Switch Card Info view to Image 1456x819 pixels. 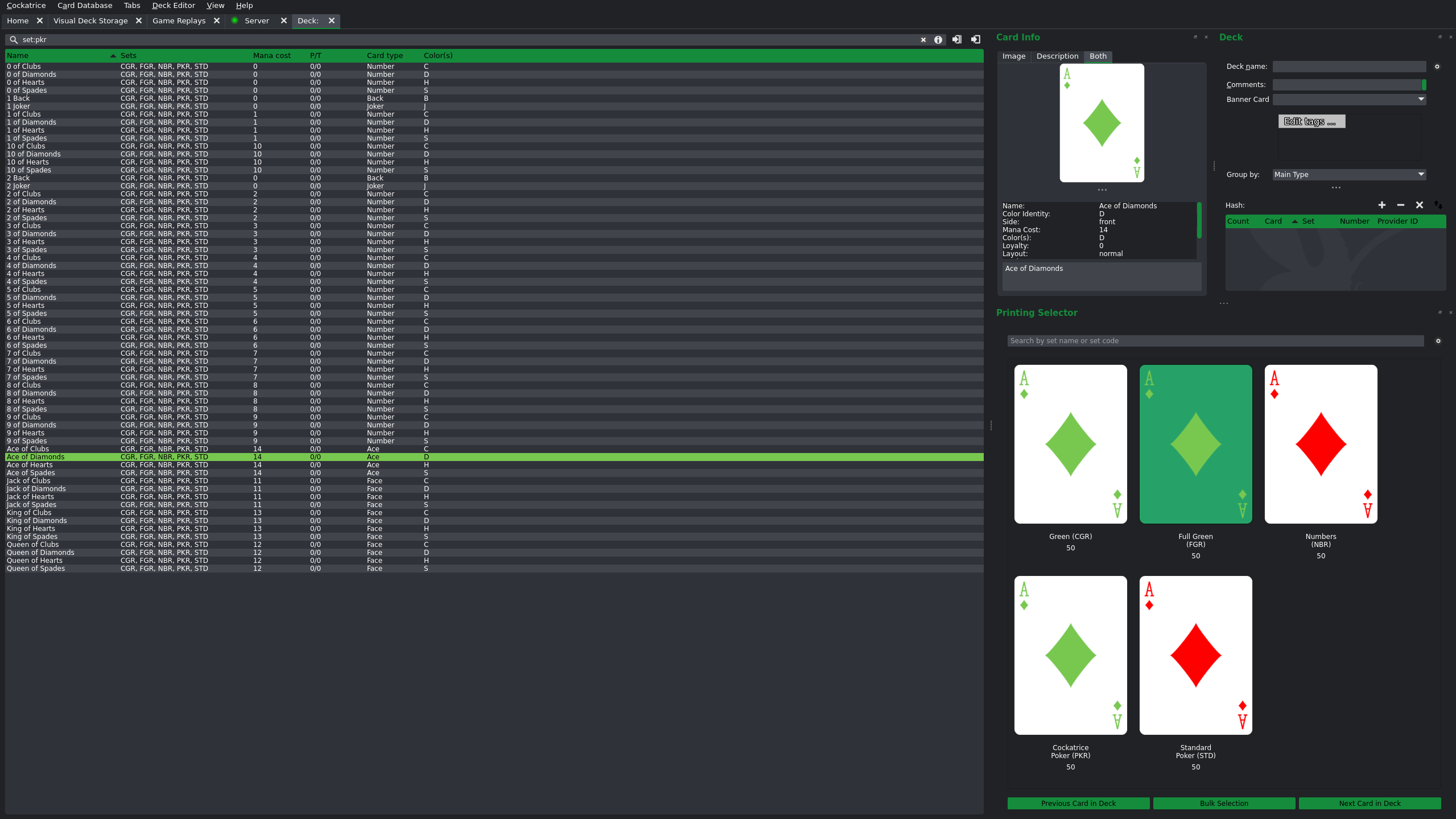(1014, 56)
